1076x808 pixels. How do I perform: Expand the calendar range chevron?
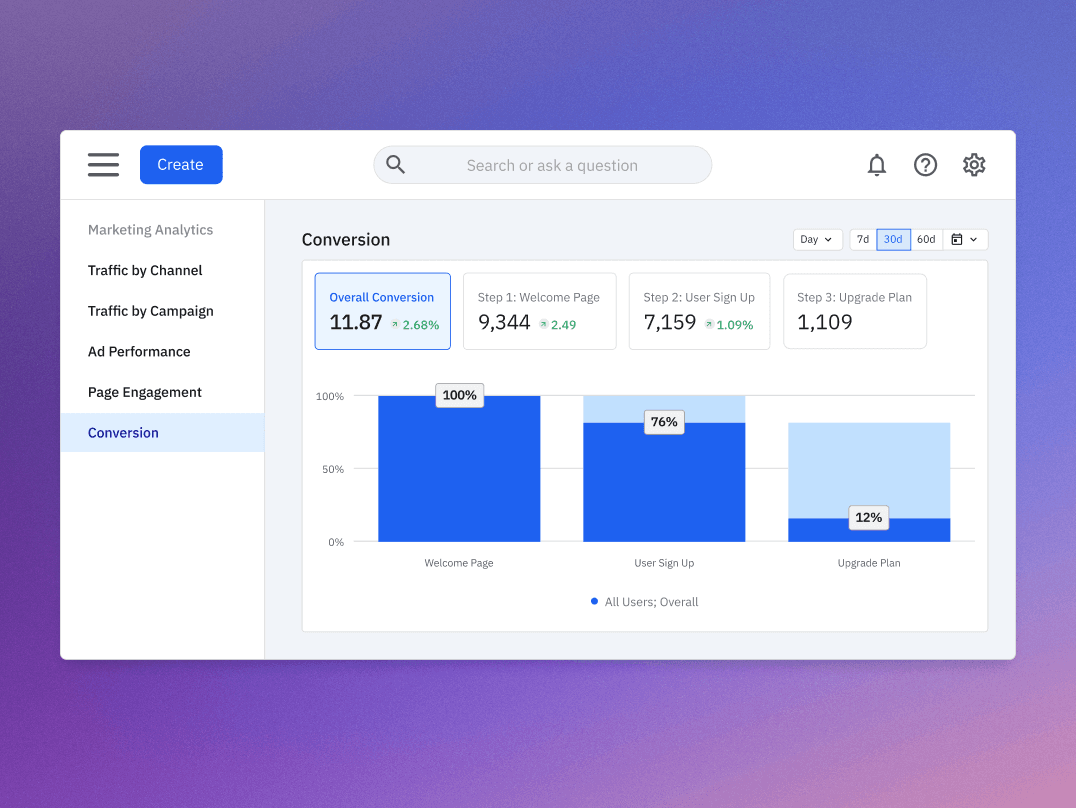972,239
